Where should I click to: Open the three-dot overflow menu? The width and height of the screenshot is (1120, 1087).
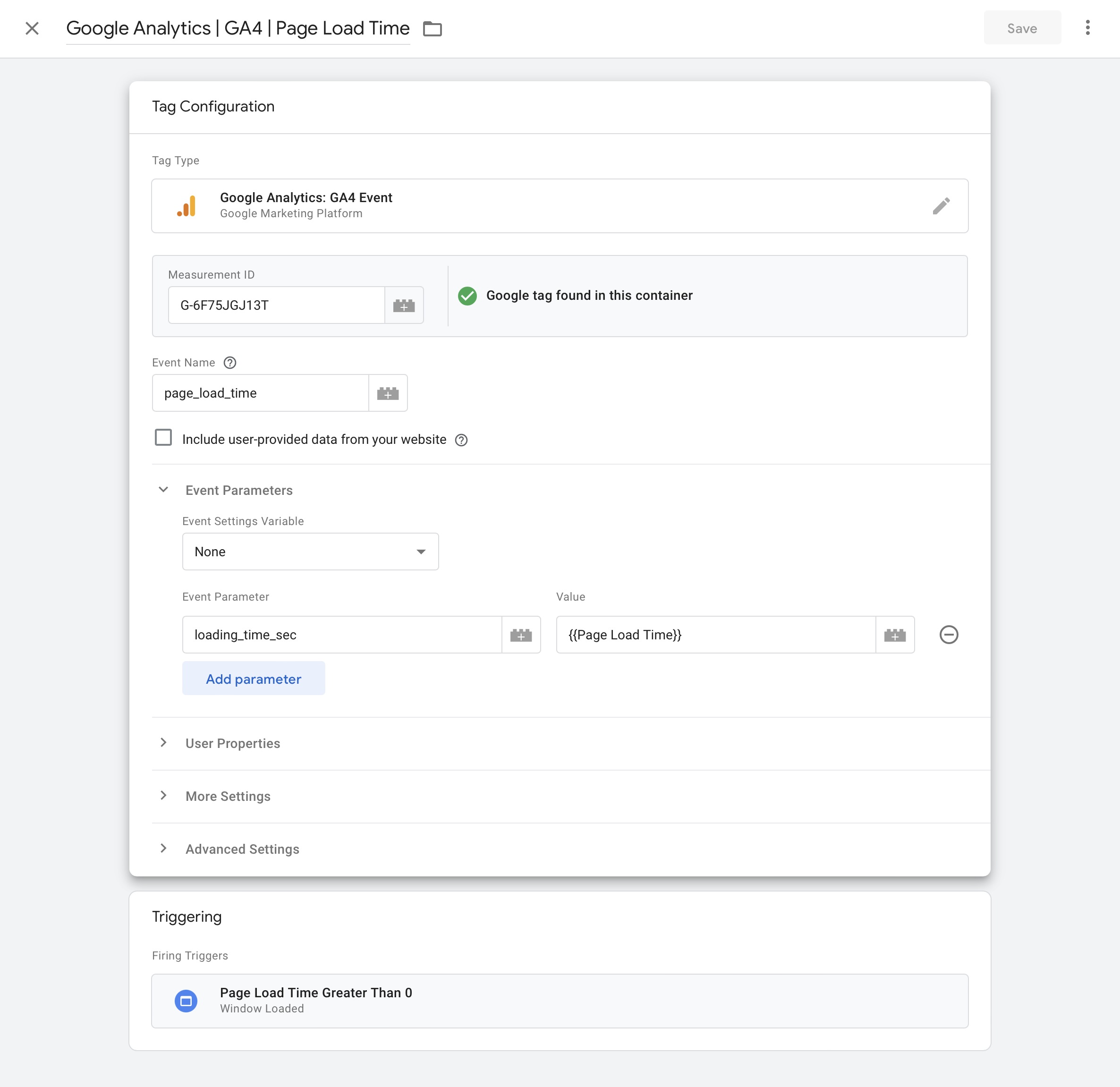[1087, 28]
